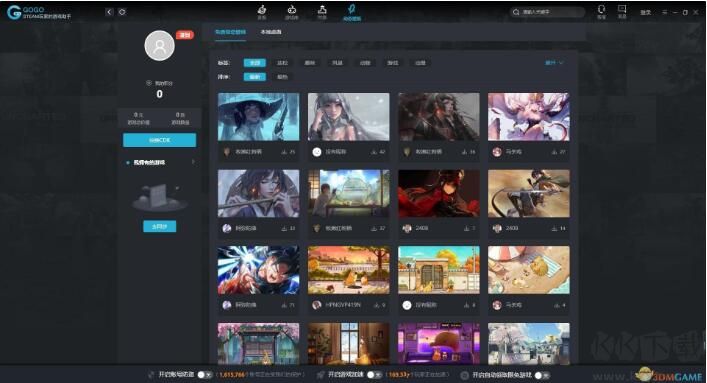Open the dark warrior wallpaper
Image resolution: width=707 pixels, height=383 pixels.
(x=439, y=117)
